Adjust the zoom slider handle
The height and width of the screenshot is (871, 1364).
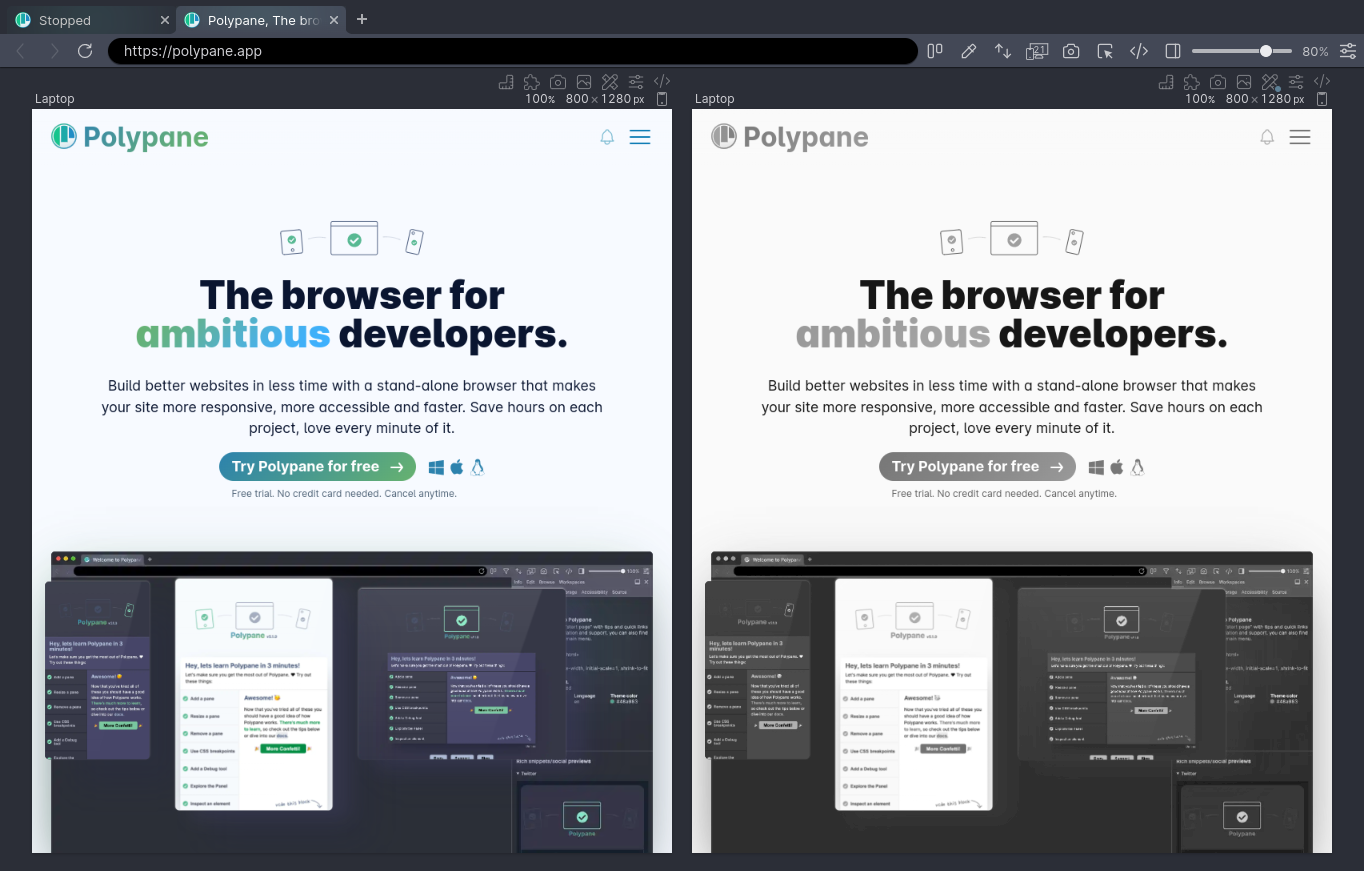click(1266, 51)
